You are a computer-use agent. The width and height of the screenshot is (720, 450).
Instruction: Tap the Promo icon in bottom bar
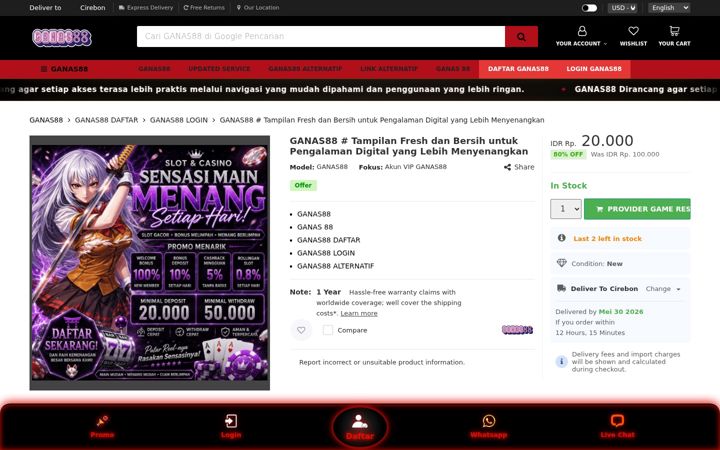click(x=102, y=421)
